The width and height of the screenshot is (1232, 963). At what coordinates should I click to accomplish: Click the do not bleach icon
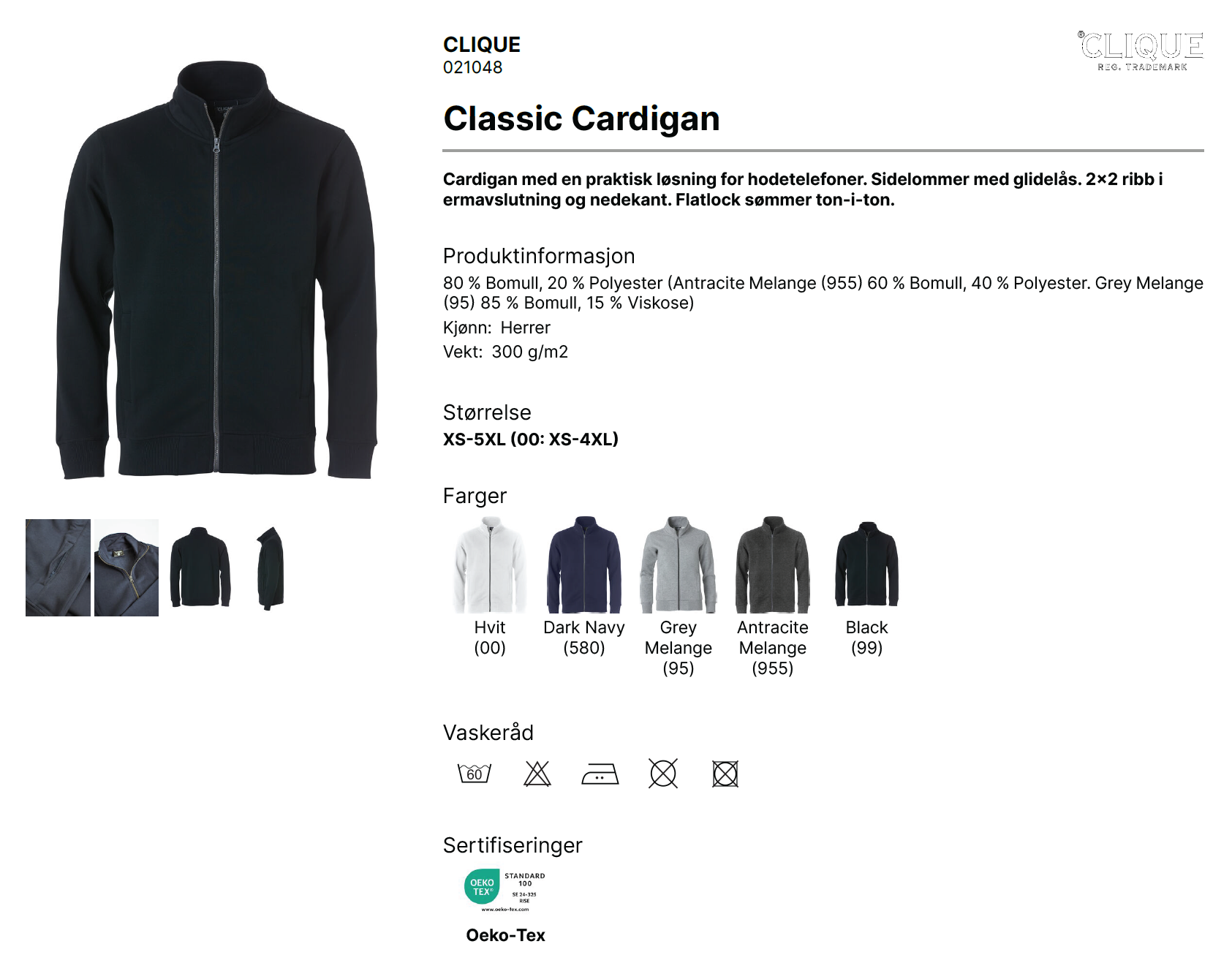coord(537,773)
